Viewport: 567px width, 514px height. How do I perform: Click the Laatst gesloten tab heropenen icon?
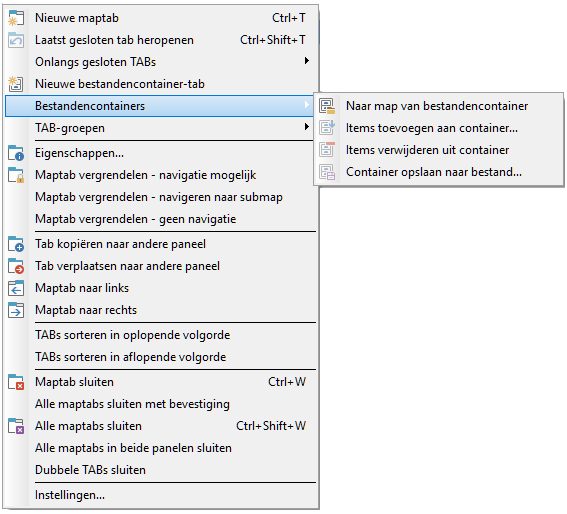click(x=16, y=40)
